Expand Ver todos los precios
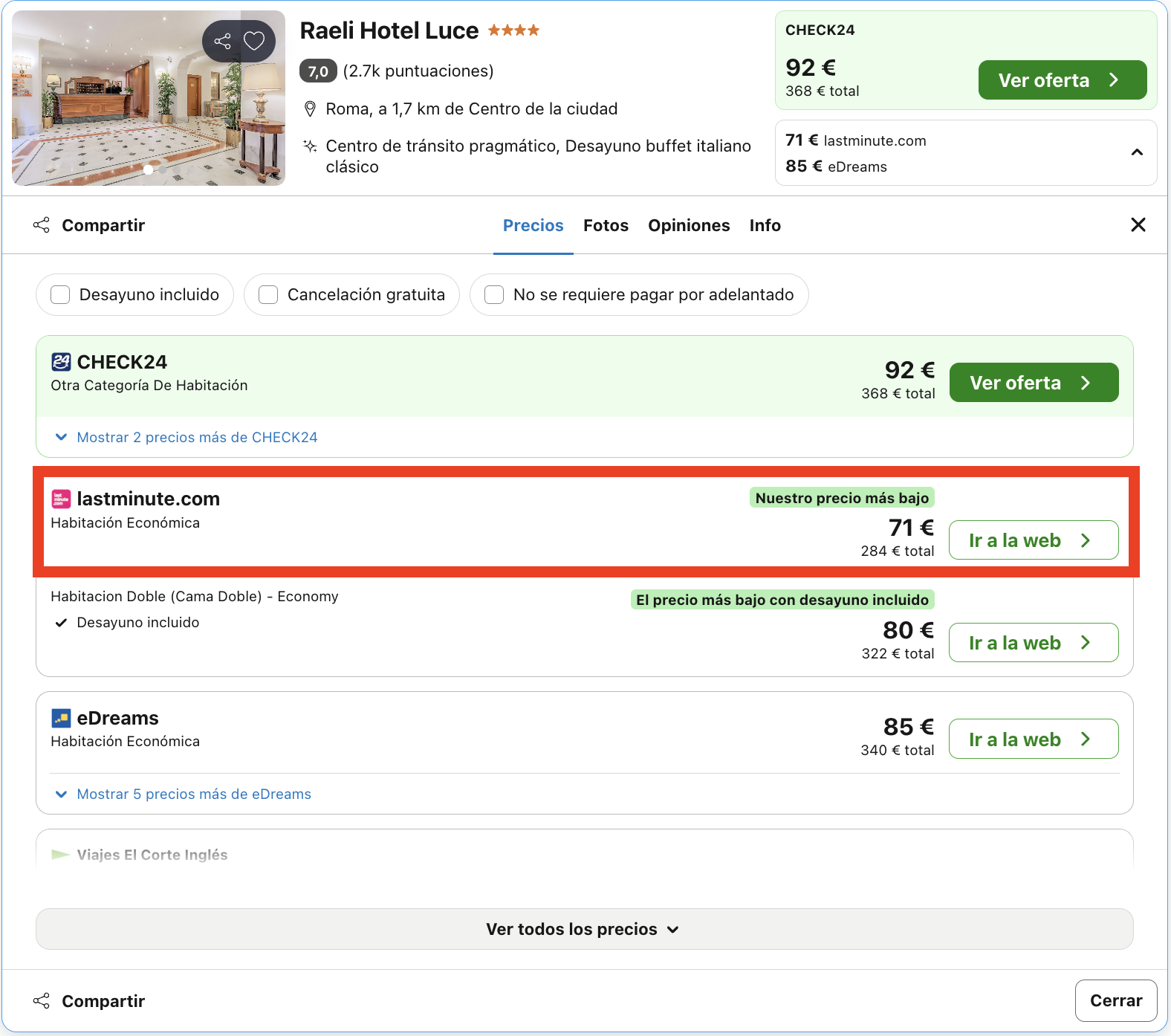 585,929
